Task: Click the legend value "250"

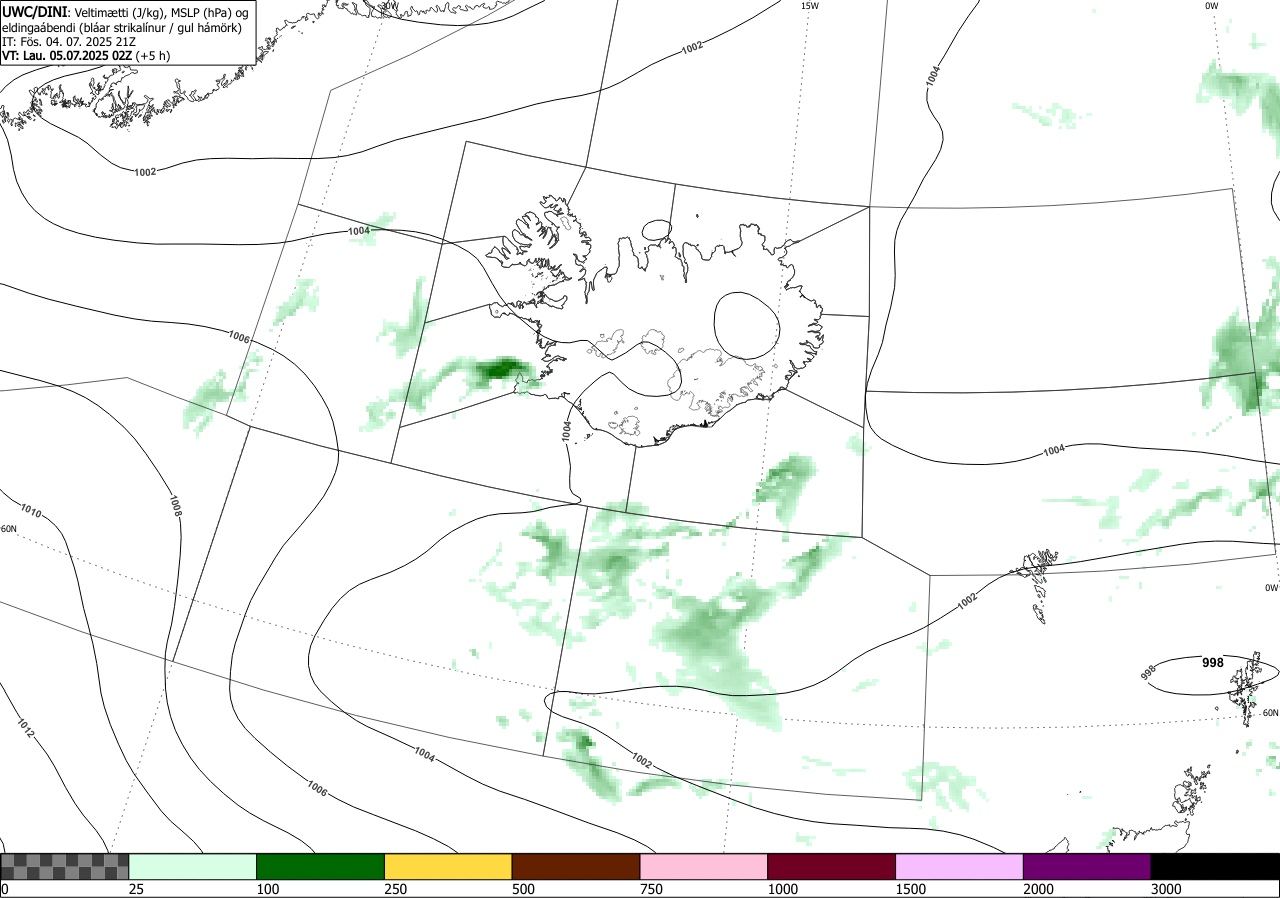Action: 395,889
